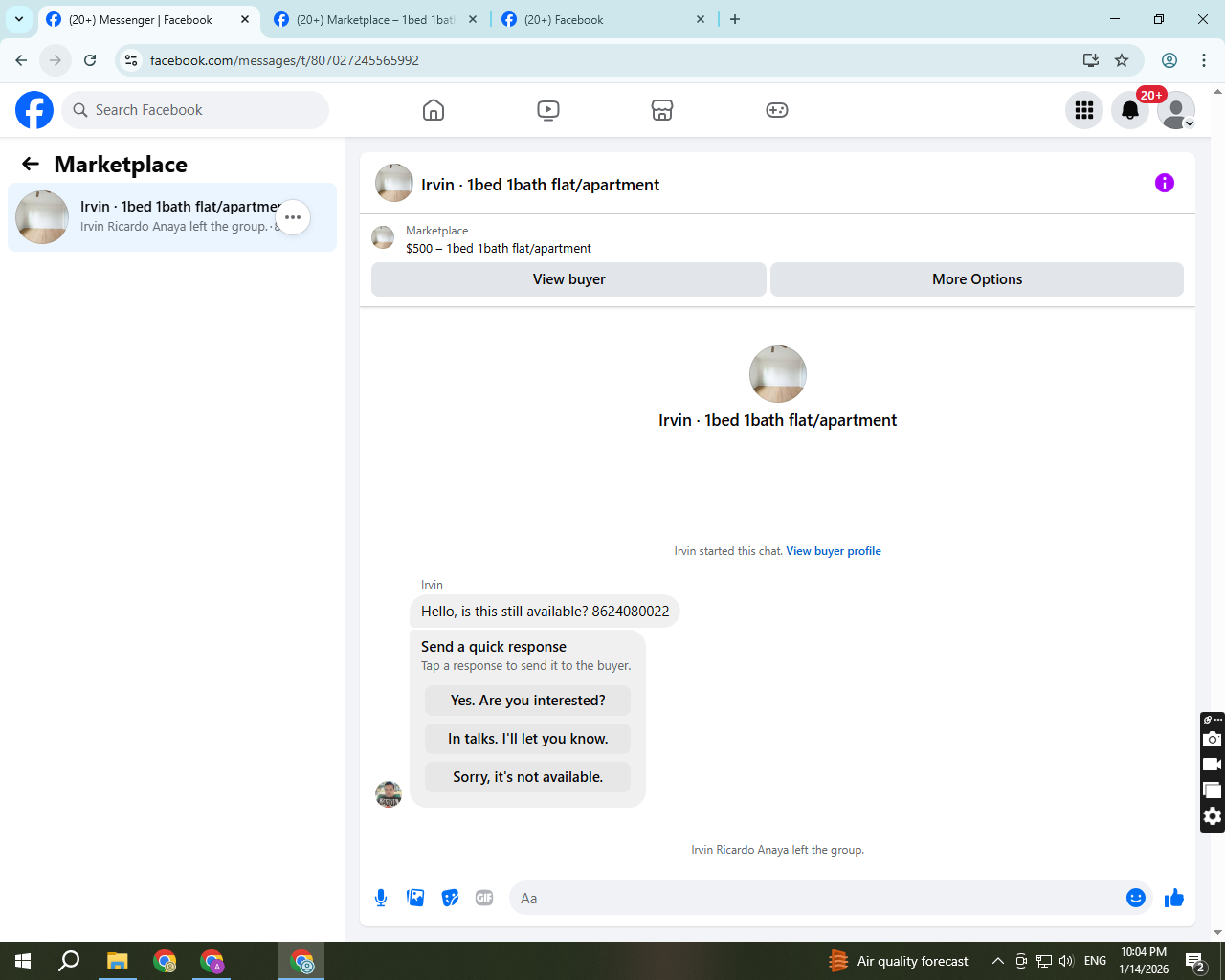Click the large listing thumbnail in chat
This screenshot has height=980, width=1225.
coord(778,374)
